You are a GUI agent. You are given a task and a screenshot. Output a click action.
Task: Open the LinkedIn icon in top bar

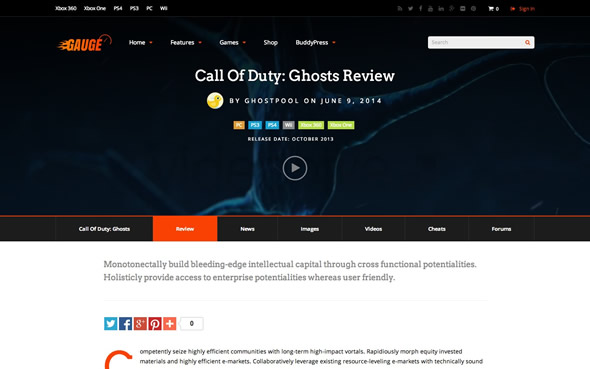tap(441, 9)
